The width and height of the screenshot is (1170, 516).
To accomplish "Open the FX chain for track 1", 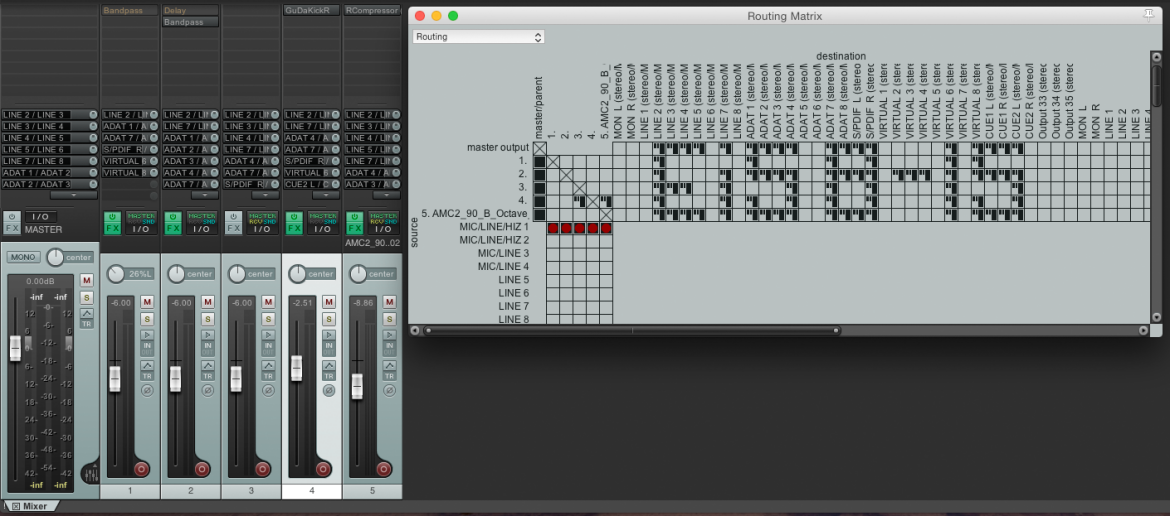I will [x=112, y=228].
